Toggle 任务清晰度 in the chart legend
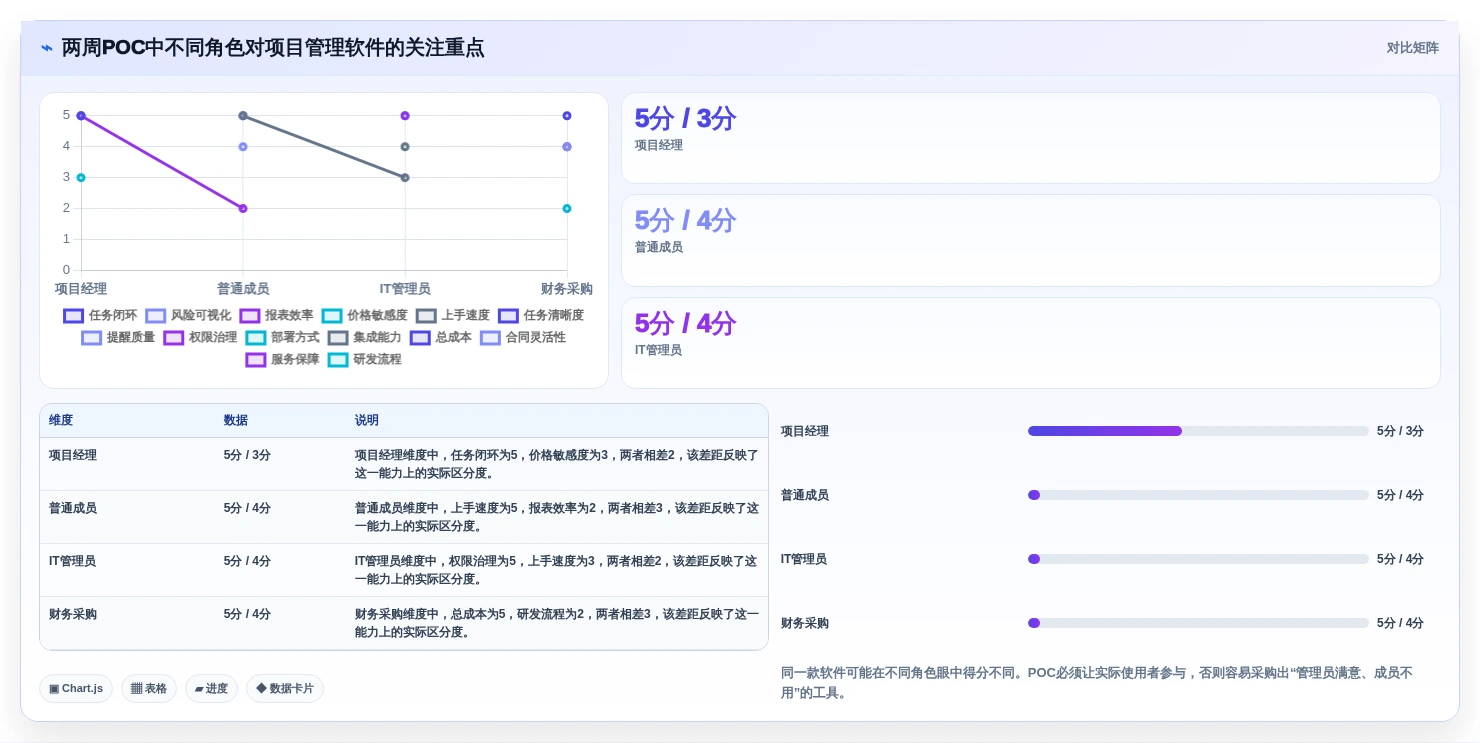1480x743 pixels. coord(541,315)
